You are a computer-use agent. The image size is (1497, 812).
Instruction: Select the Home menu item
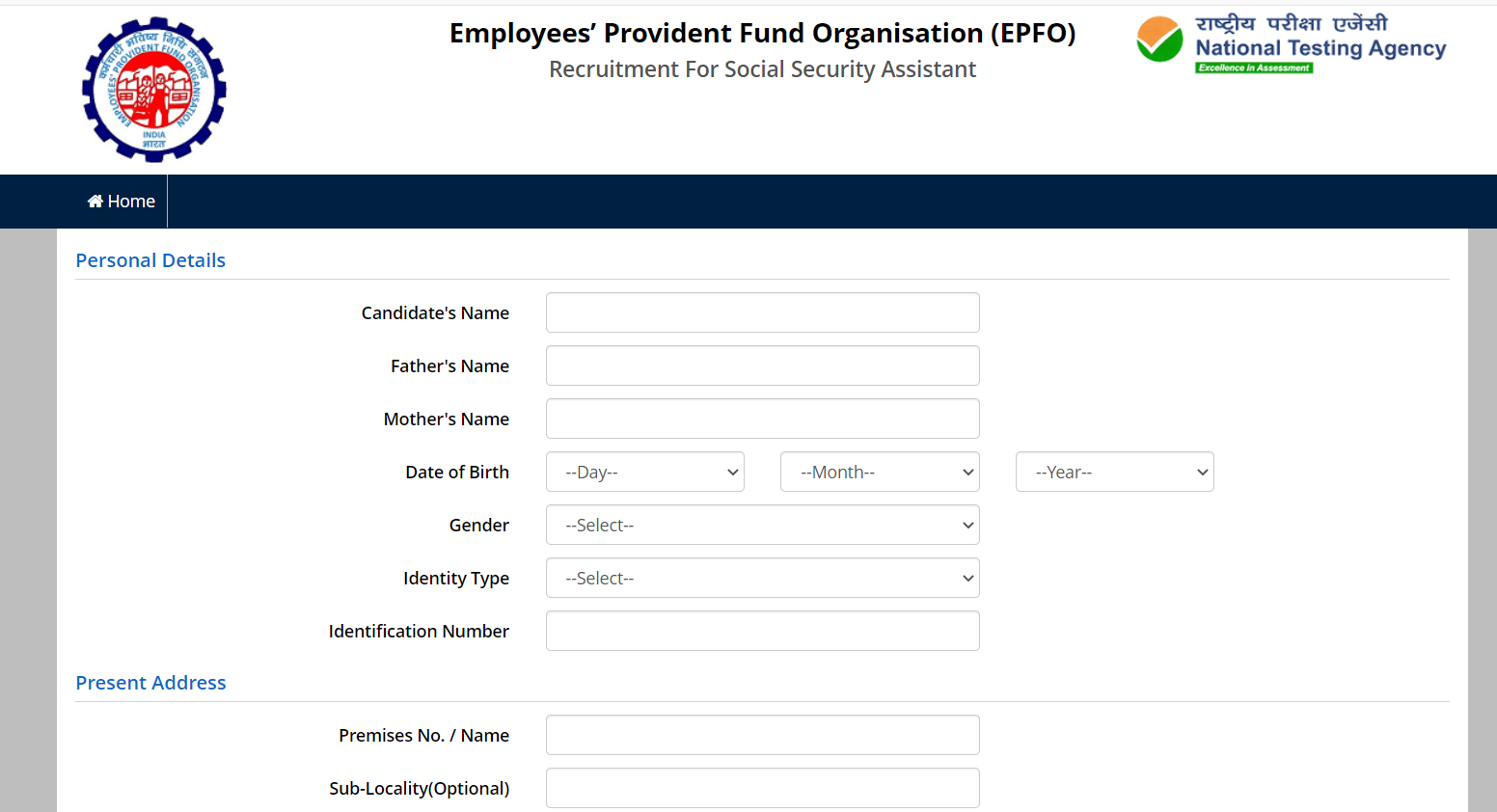tap(121, 201)
